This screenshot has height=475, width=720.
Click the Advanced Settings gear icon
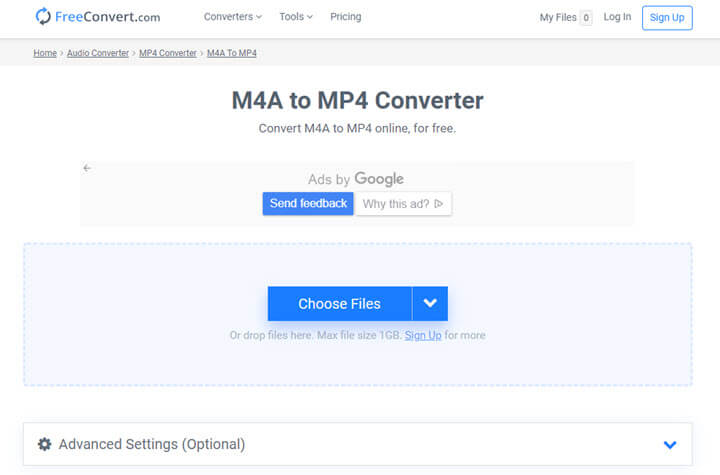(x=44, y=444)
